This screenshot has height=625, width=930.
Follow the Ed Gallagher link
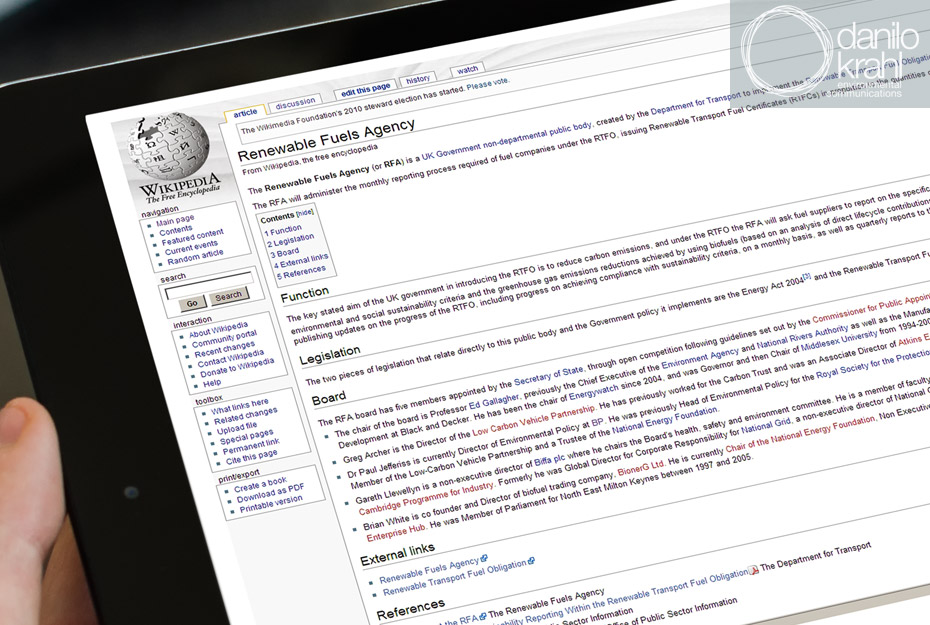point(493,402)
